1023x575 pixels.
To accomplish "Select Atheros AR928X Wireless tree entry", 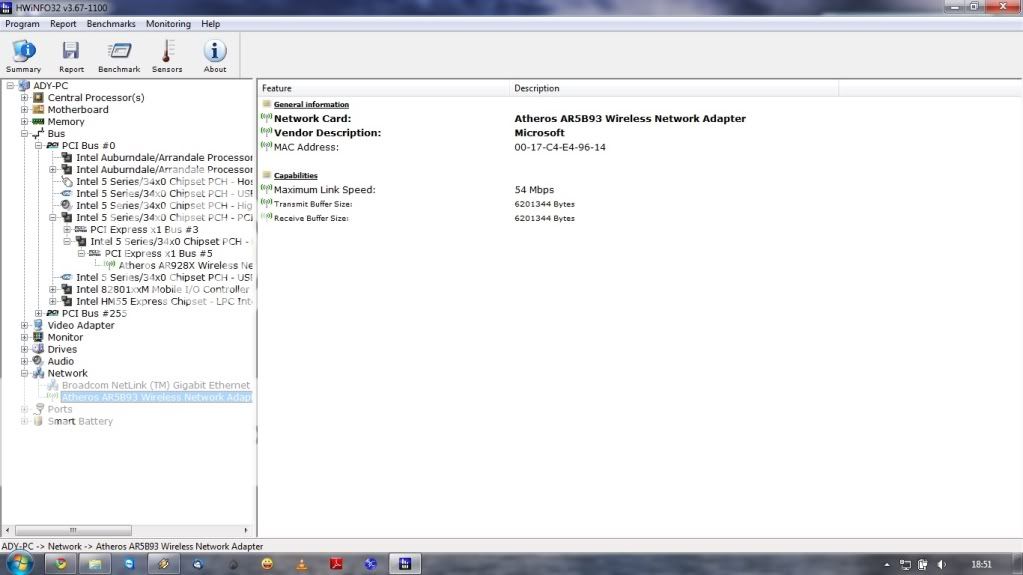I will point(184,266).
